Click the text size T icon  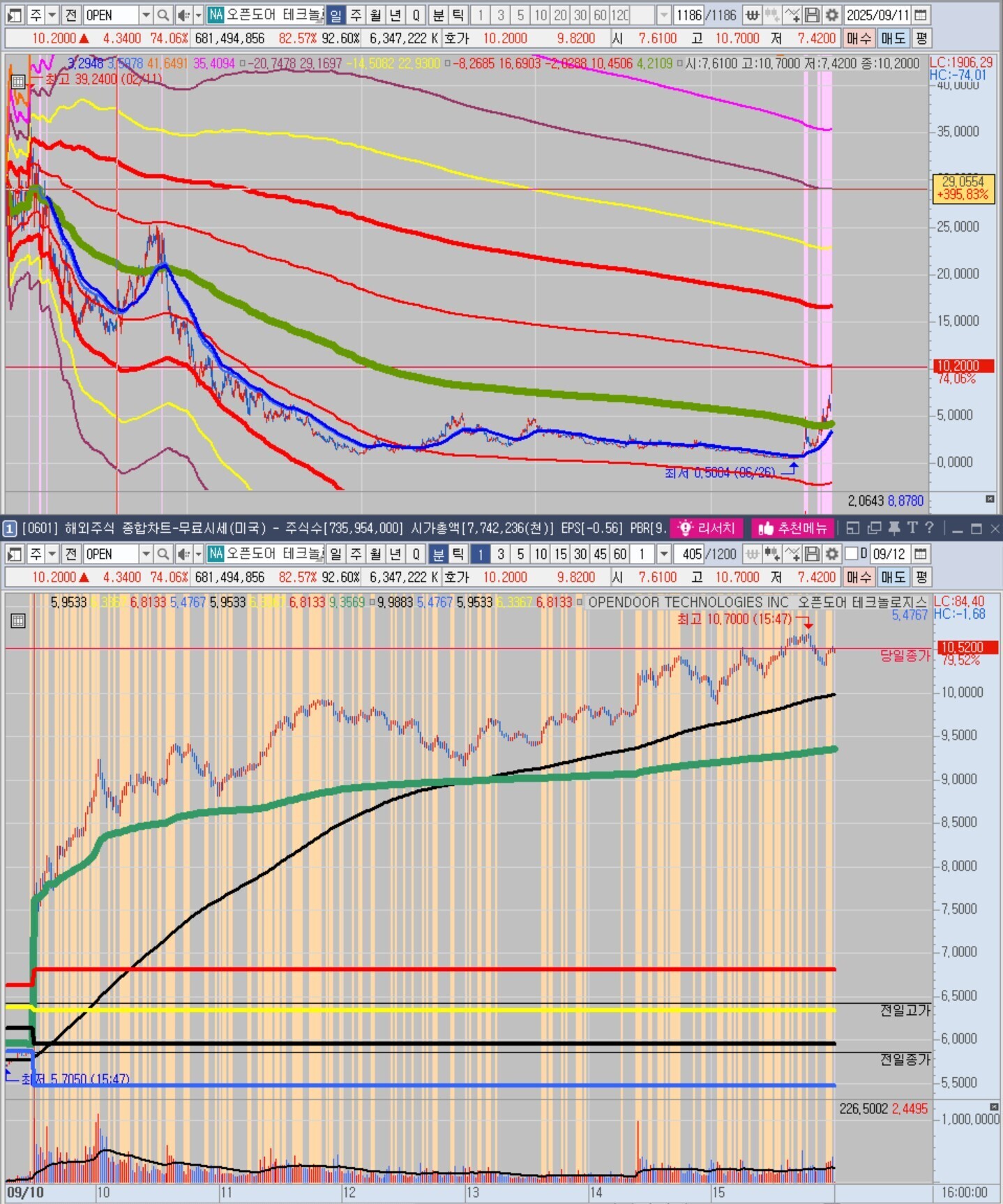[x=912, y=528]
